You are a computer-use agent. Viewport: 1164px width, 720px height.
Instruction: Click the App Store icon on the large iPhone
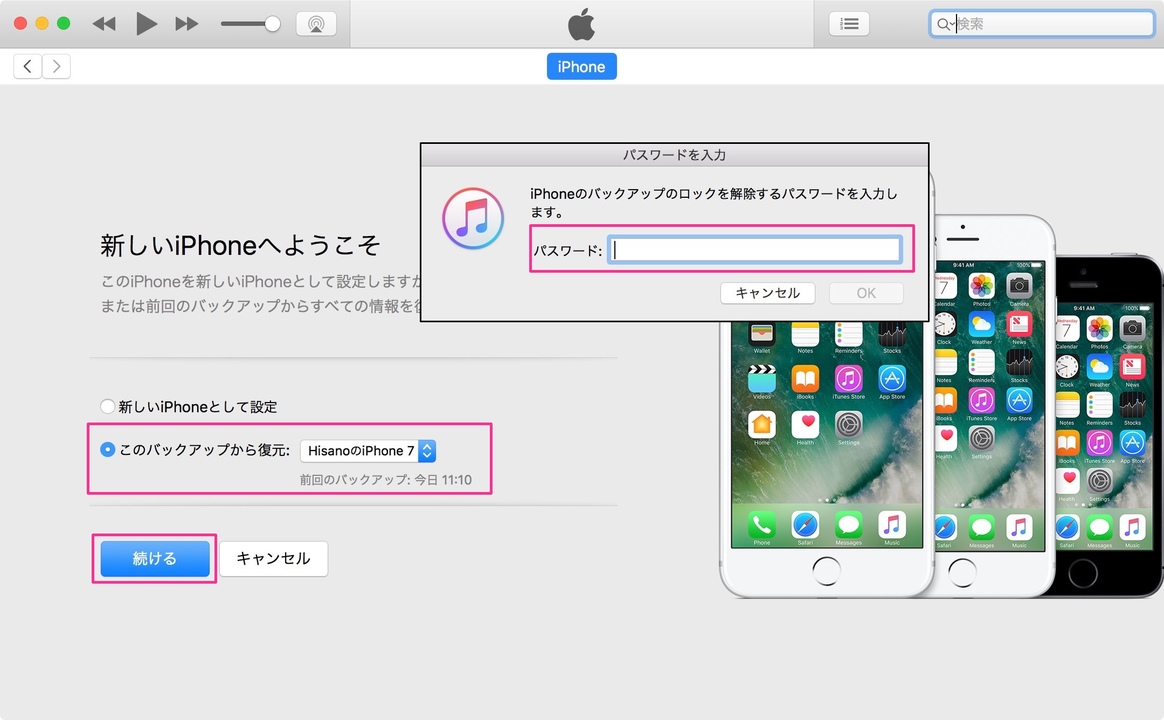click(892, 379)
